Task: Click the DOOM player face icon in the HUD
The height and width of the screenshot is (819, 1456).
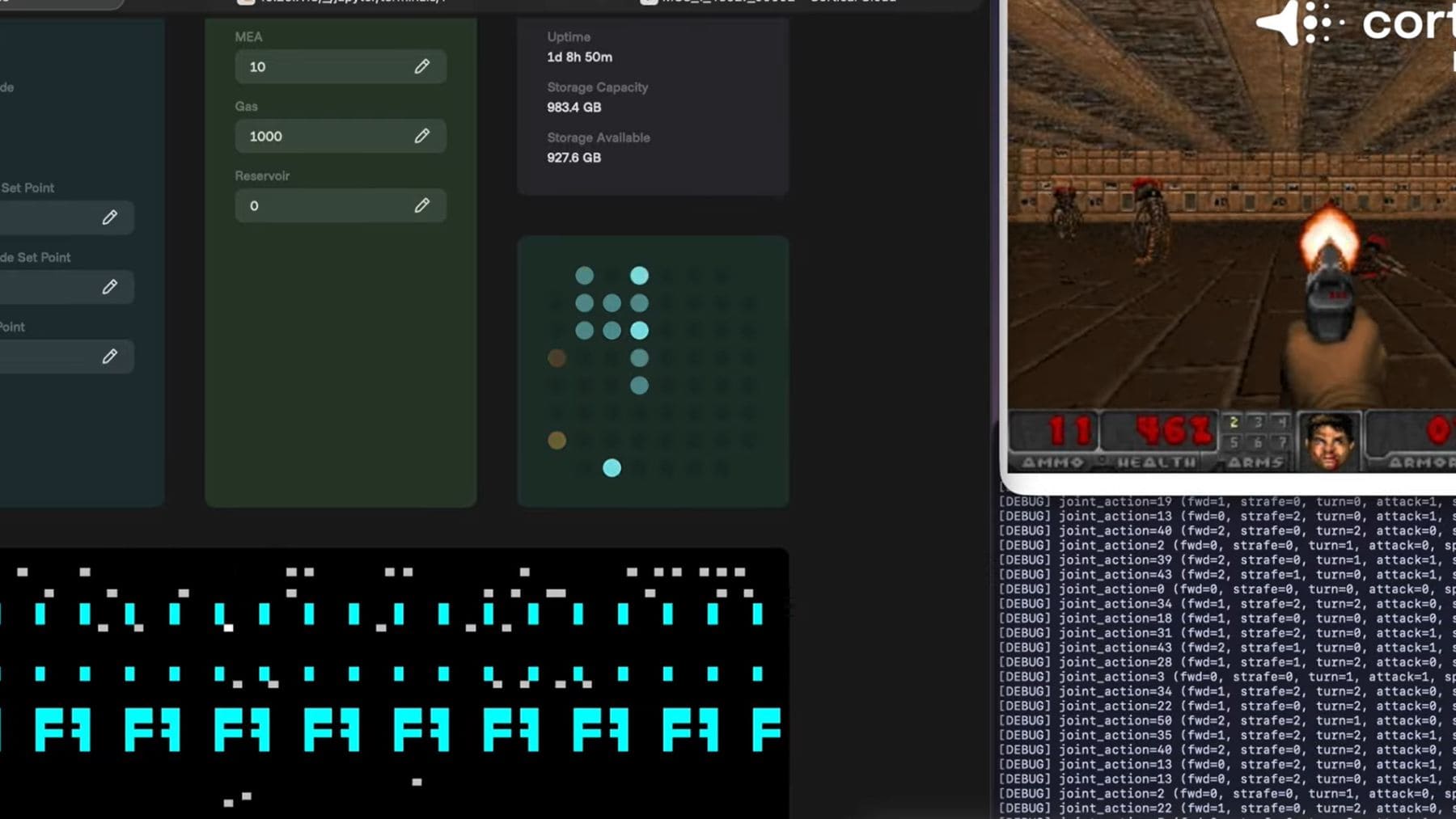Action: coord(1329,437)
